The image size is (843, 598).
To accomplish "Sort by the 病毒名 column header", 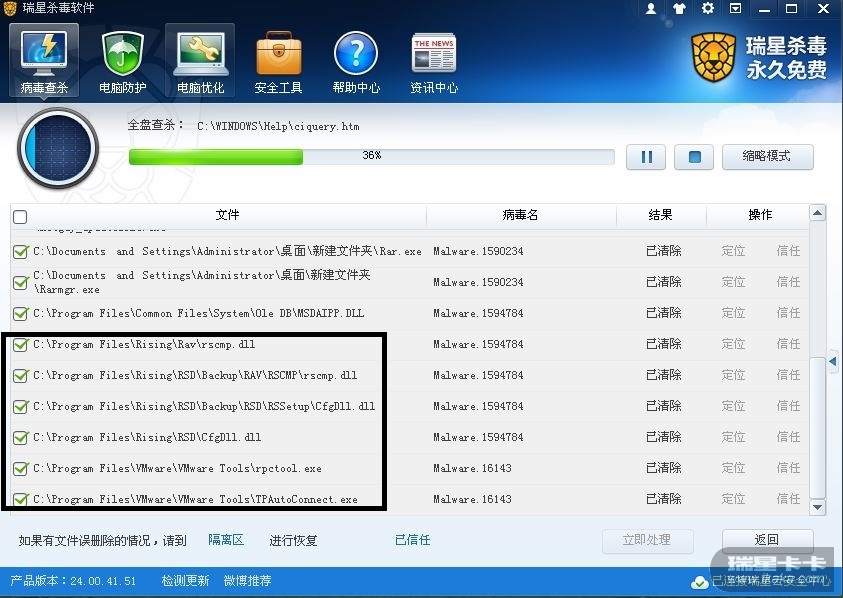I will click(520, 215).
